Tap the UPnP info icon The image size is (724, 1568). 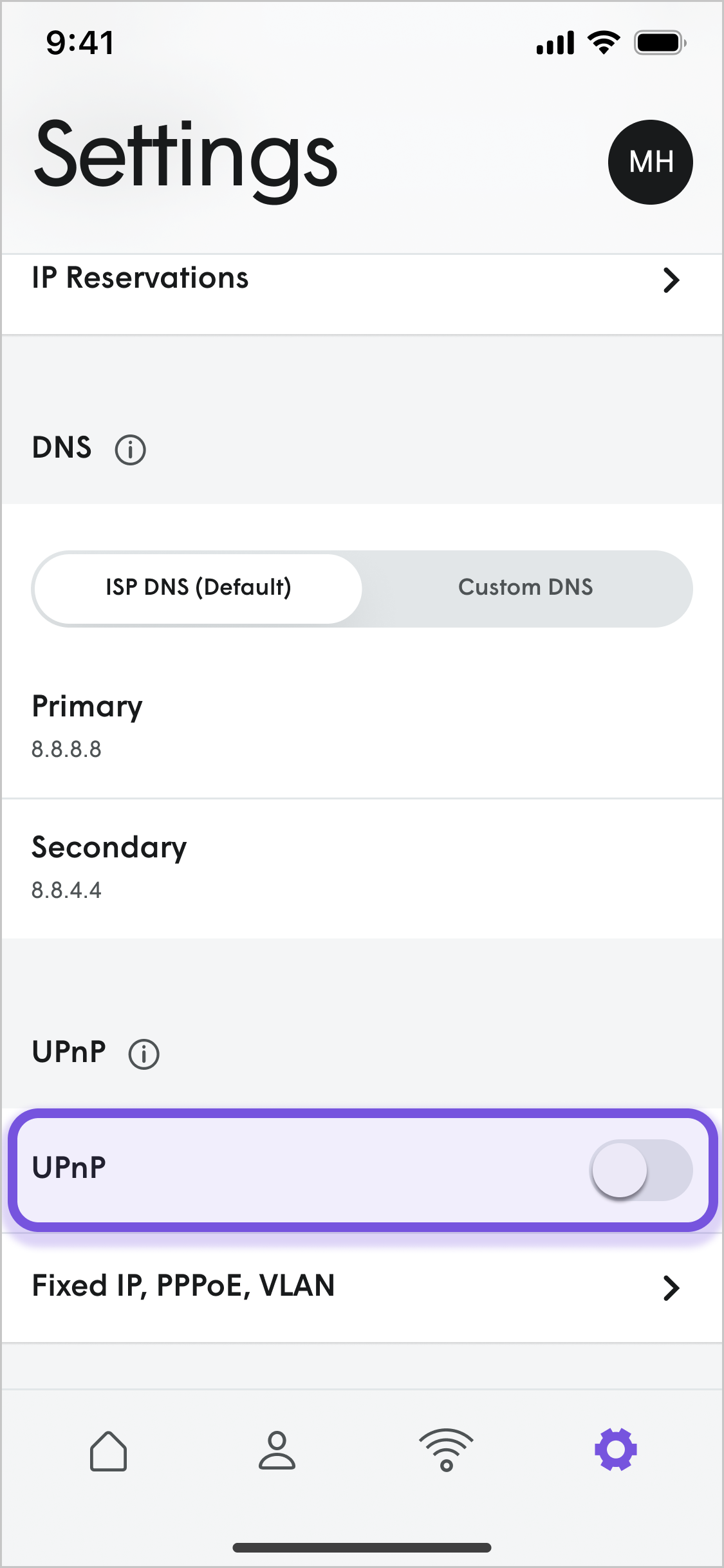coord(144,1054)
